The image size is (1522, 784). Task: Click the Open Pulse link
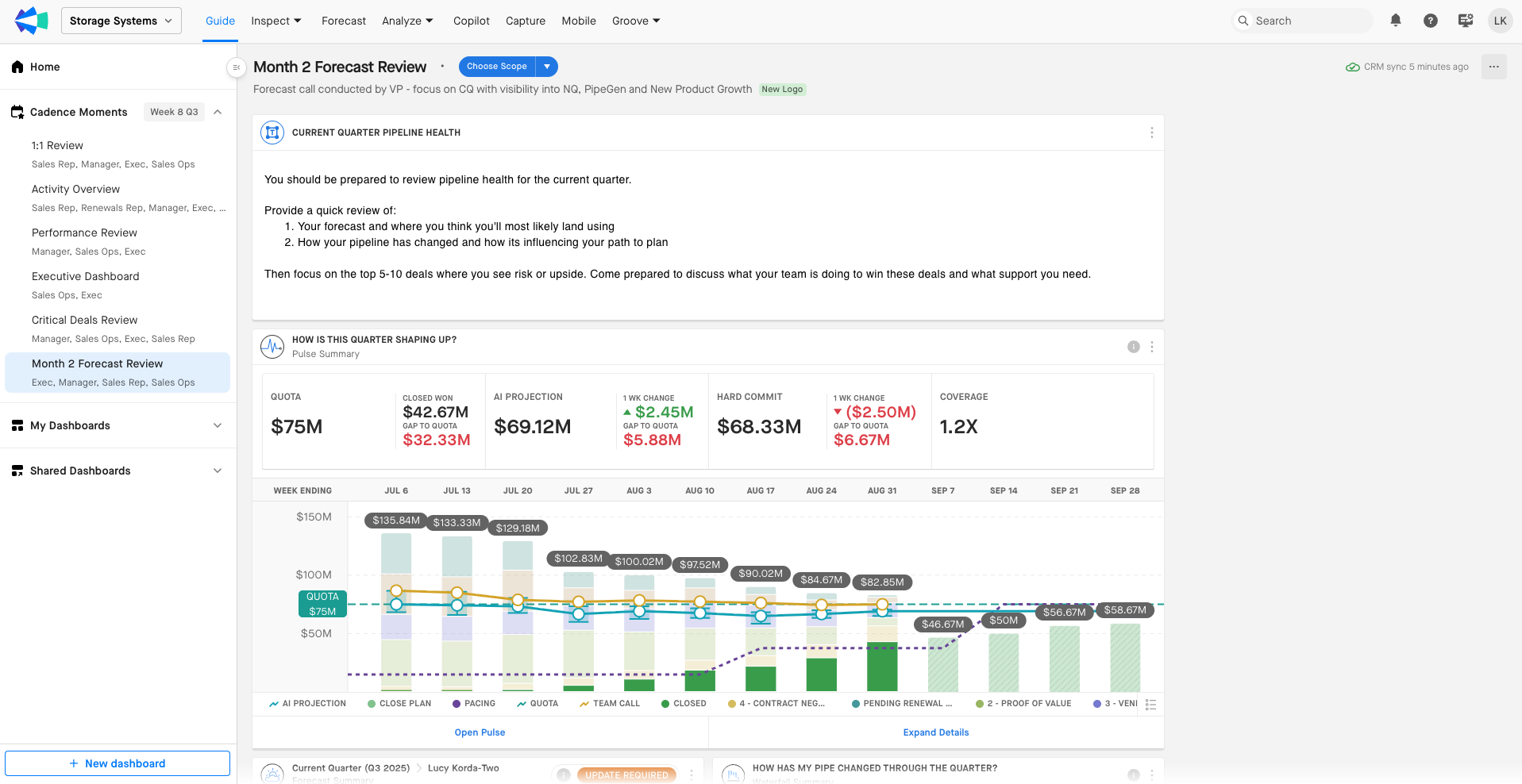click(480, 732)
